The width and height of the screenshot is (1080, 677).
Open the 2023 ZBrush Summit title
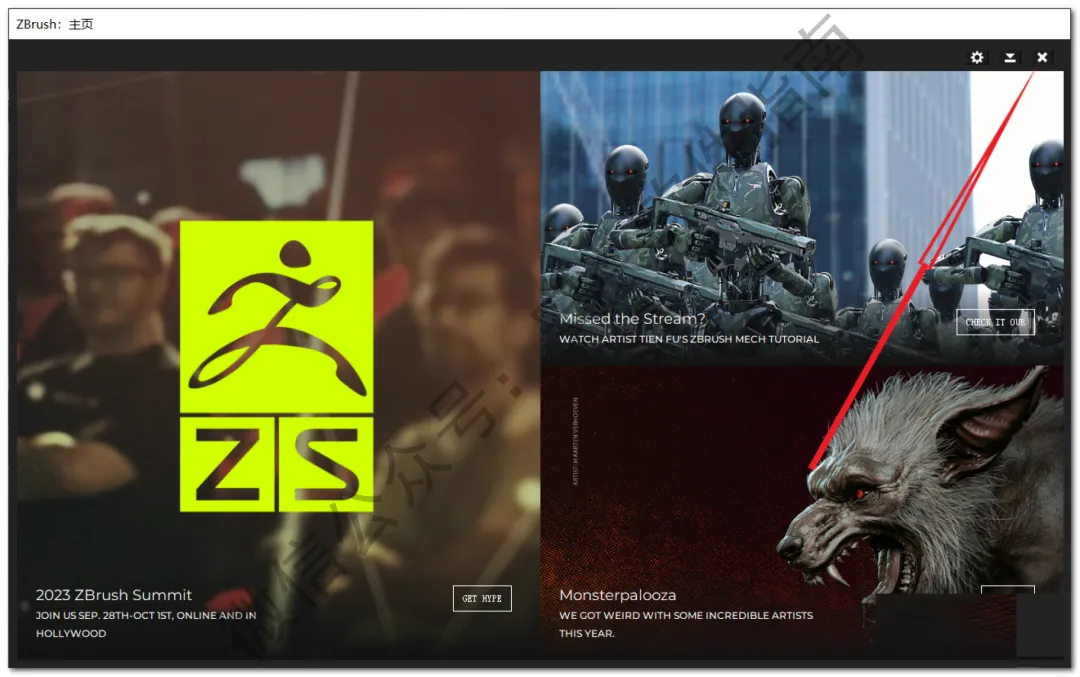click(x=114, y=595)
